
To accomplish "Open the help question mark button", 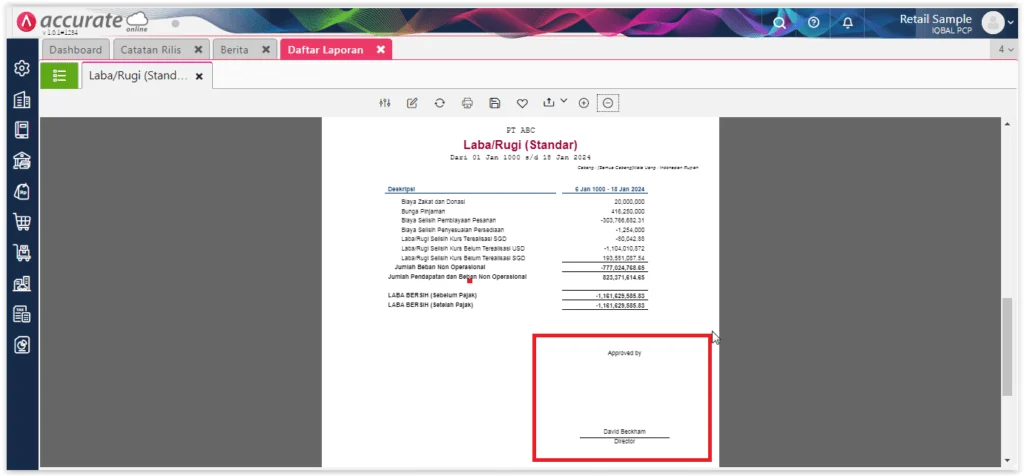I will (x=814, y=22).
